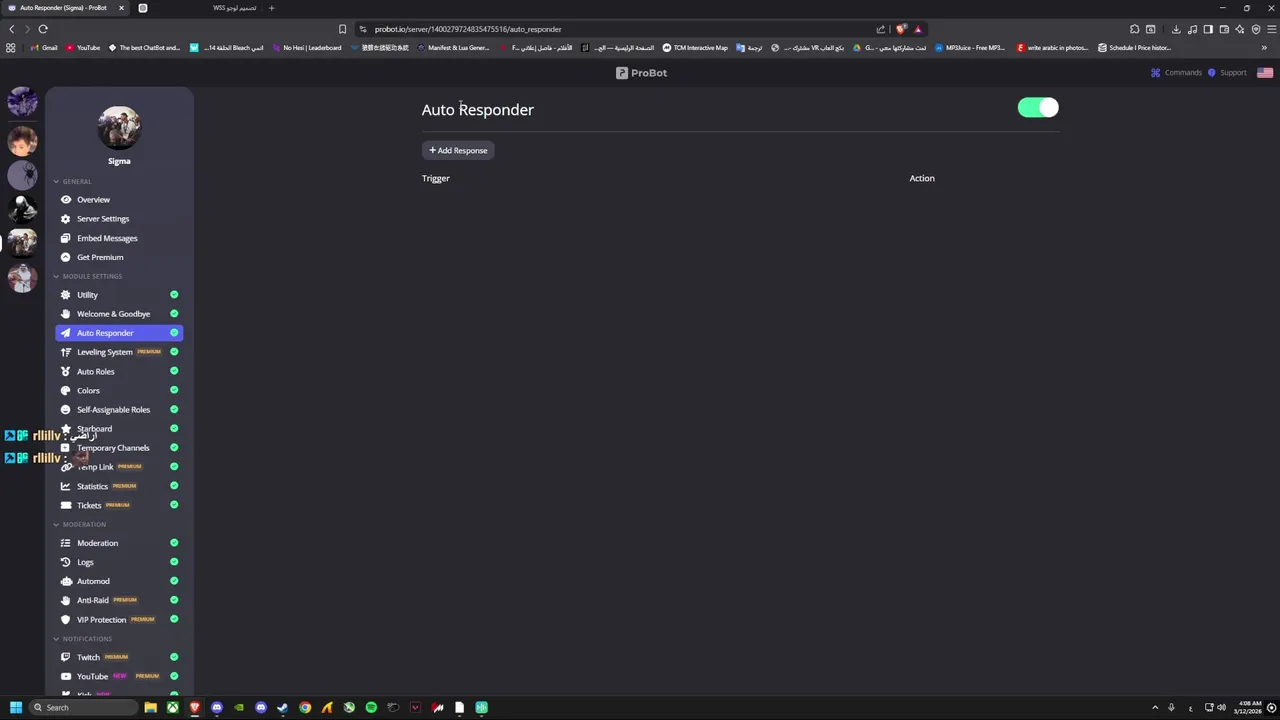Toggle Utility module status indicator

[174, 295]
